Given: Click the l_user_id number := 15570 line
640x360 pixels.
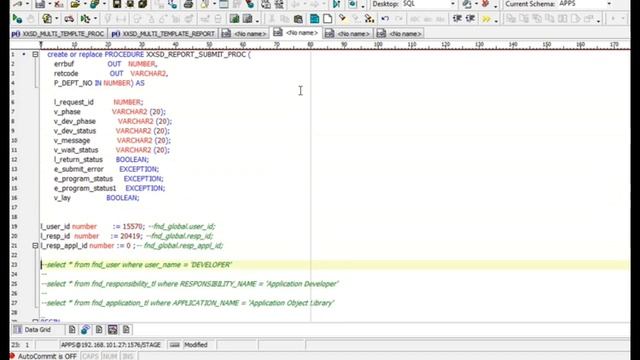Looking at the screenshot, I should 128,227.
